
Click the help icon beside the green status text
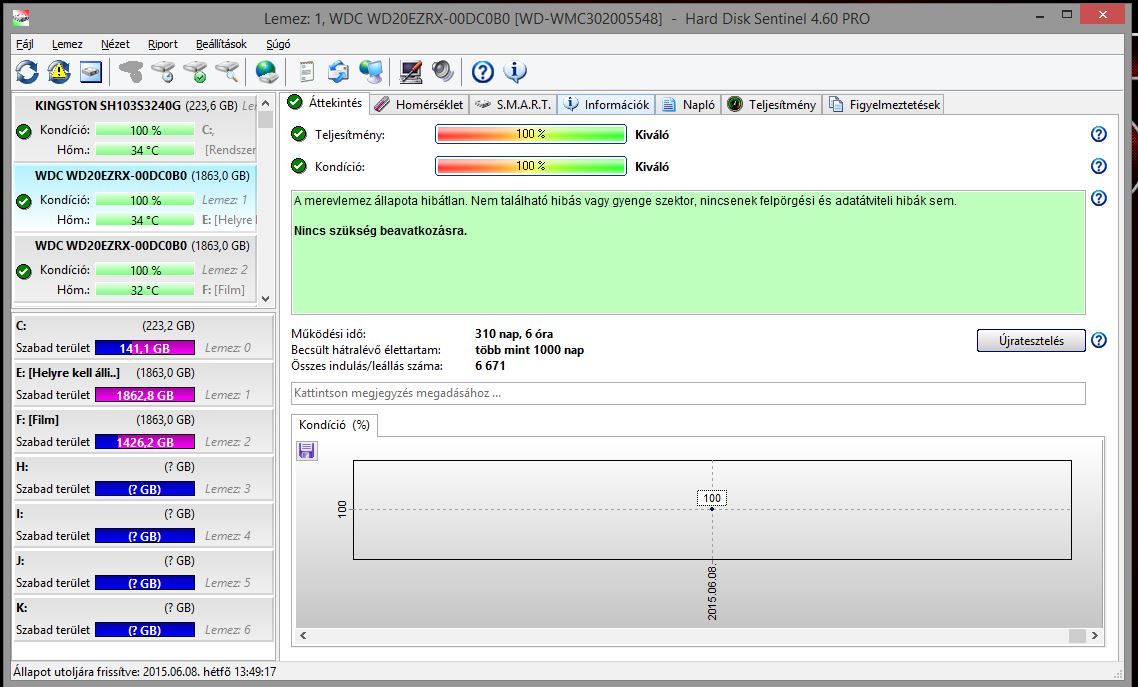[x=1099, y=198]
